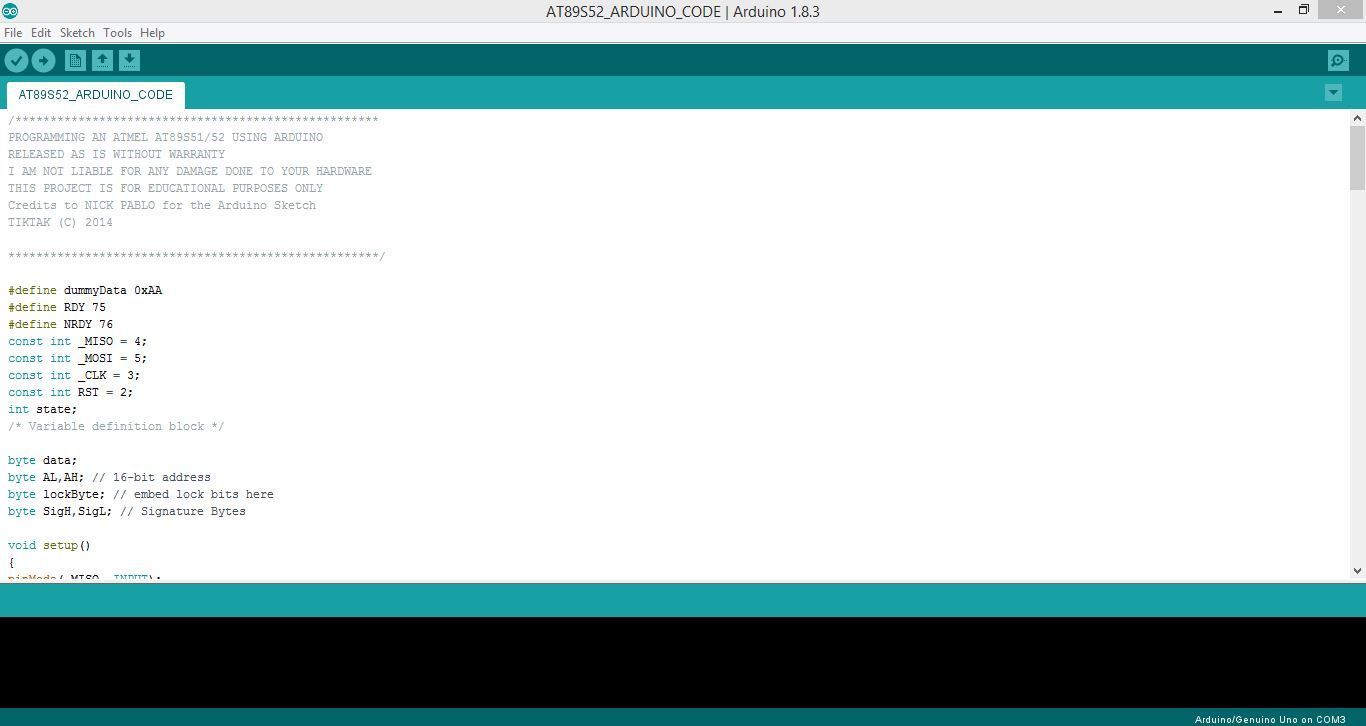Open the Help menu
Viewport: 1366px width, 726px height.
tap(152, 32)
